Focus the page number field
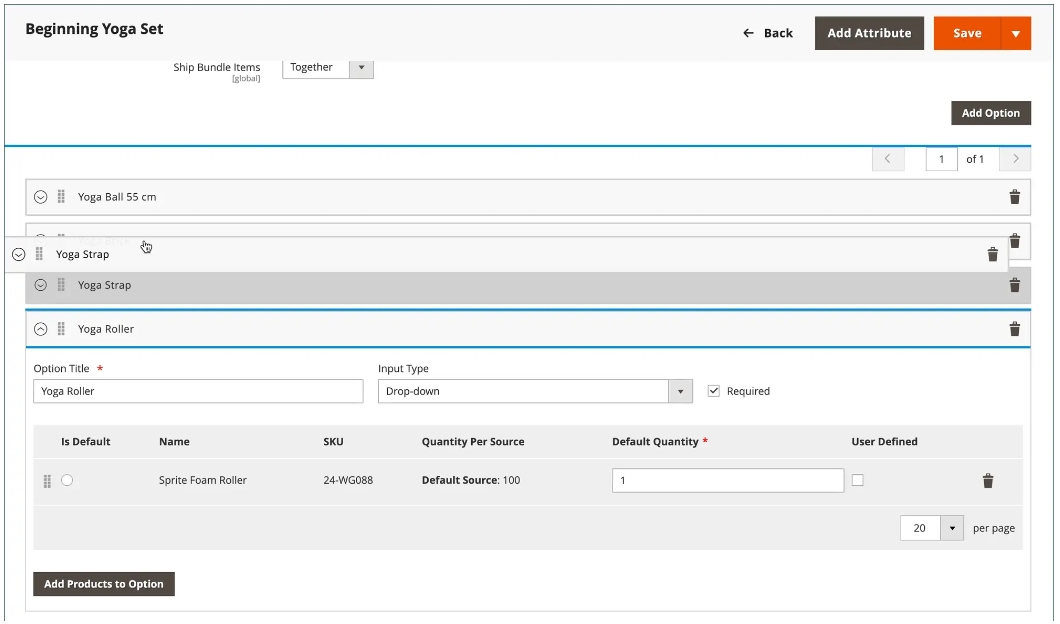 941,159
